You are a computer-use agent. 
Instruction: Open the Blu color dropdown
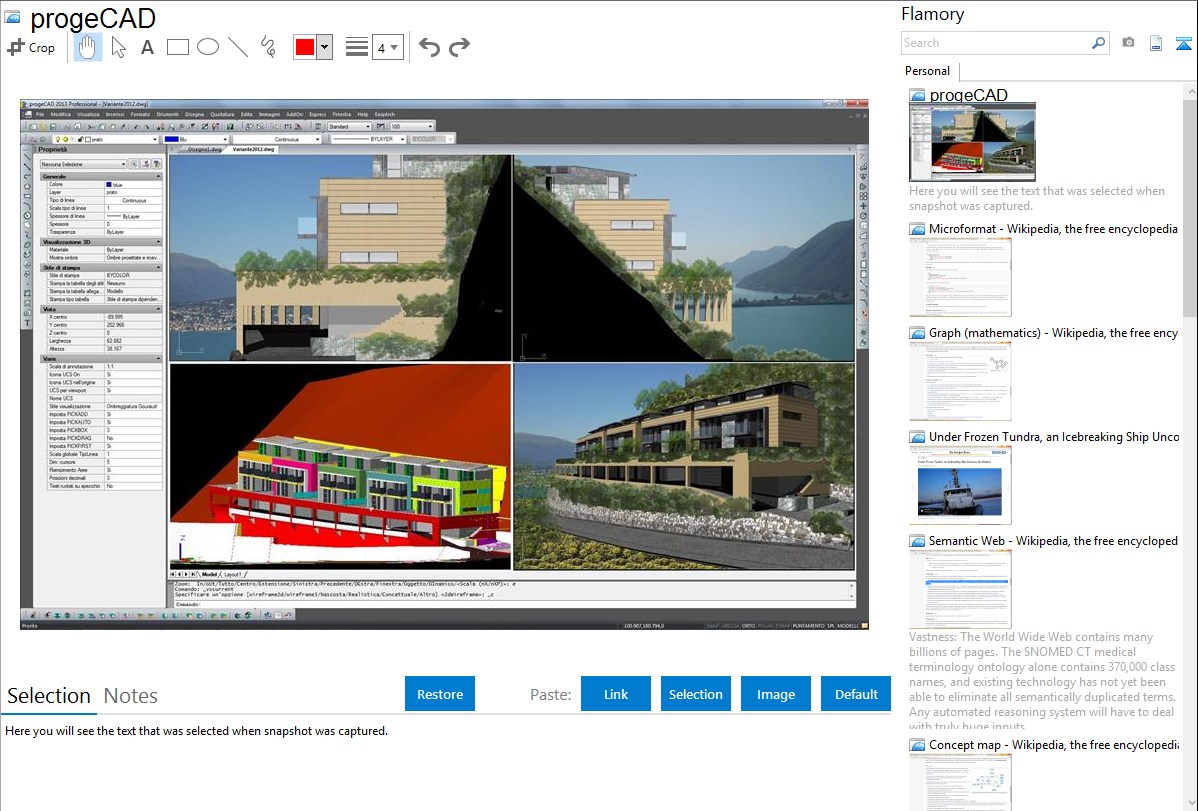coord(196,139)
